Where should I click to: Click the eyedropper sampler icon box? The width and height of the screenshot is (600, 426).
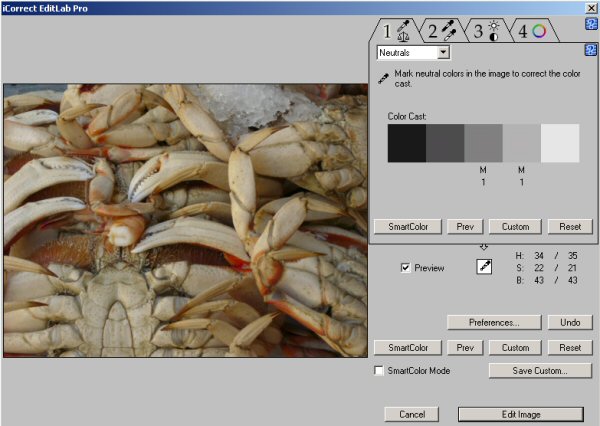484,266
